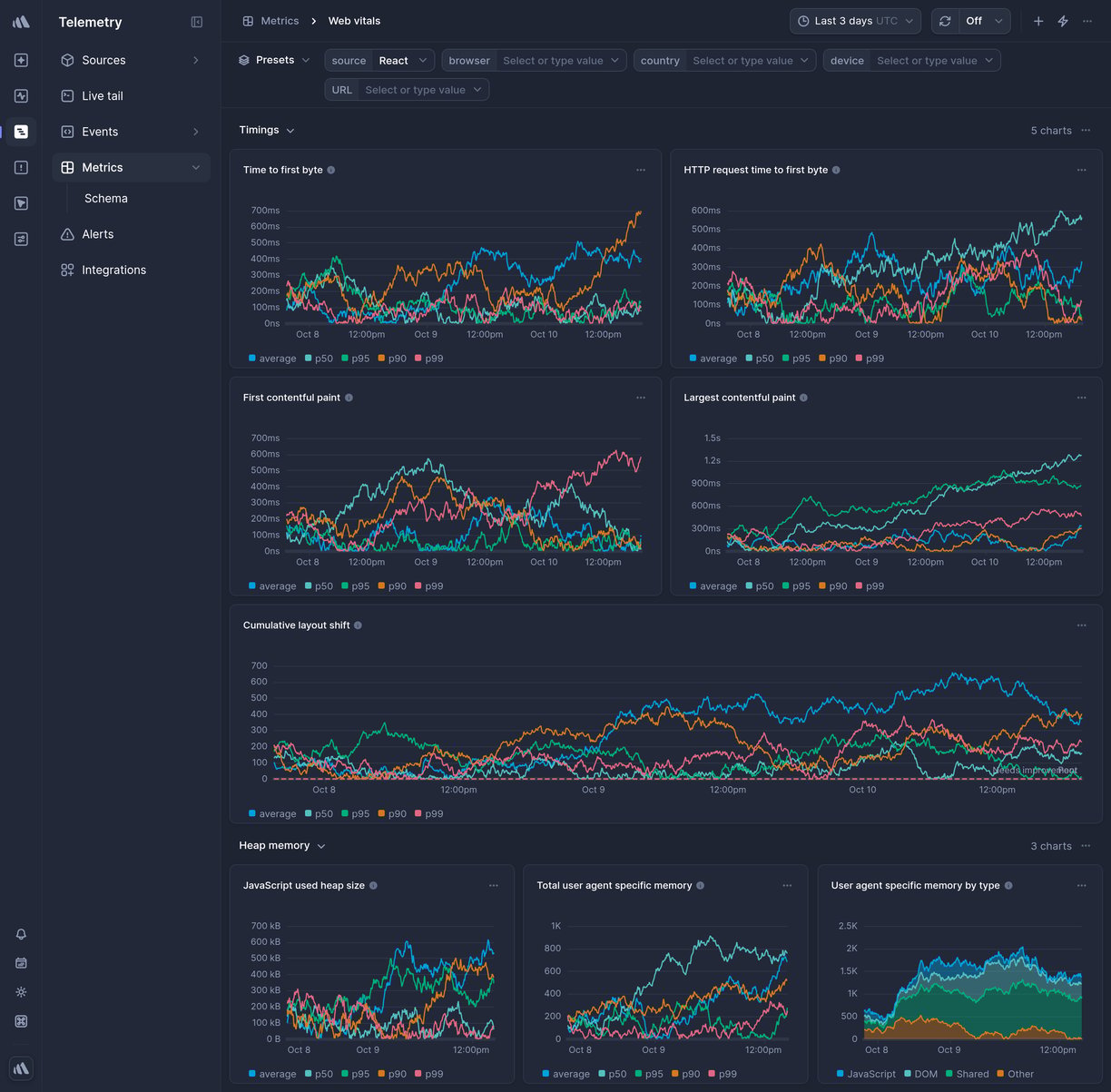Click the lightning bolt icon in the top bar

pyautogui.click(x=1063, y=21)
